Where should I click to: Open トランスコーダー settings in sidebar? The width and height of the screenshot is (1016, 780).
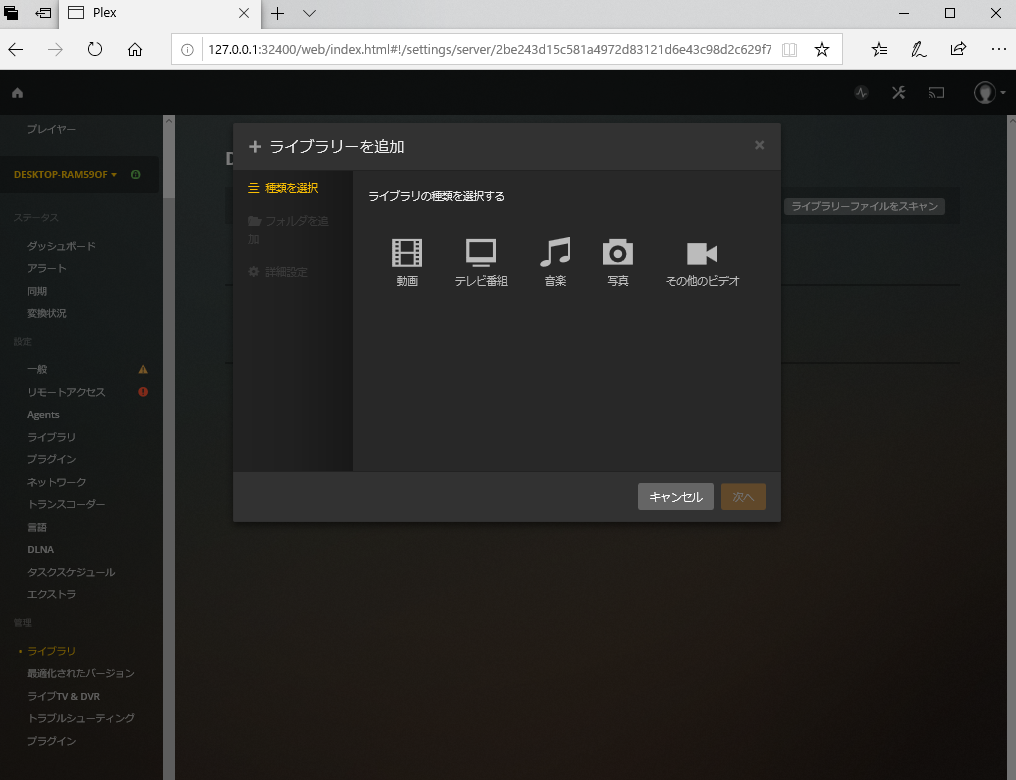coord(66,504)
